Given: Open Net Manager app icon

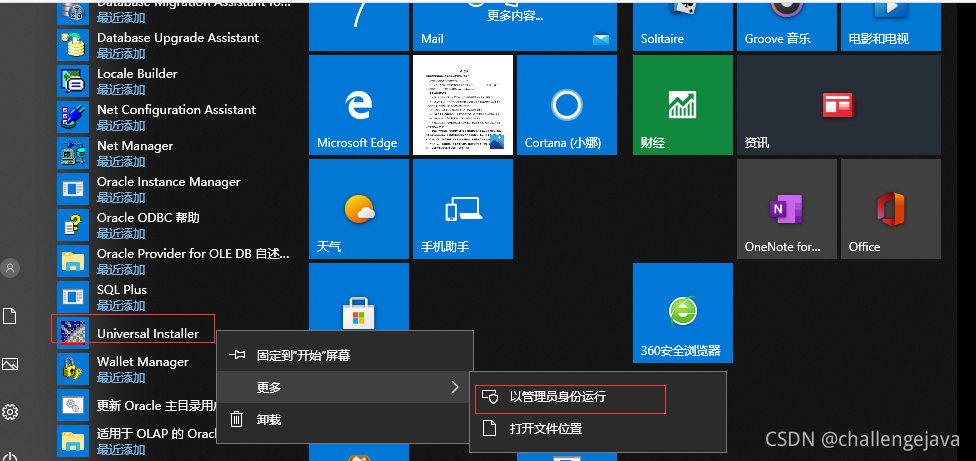Looking at the screenshot, I should 73,152.
